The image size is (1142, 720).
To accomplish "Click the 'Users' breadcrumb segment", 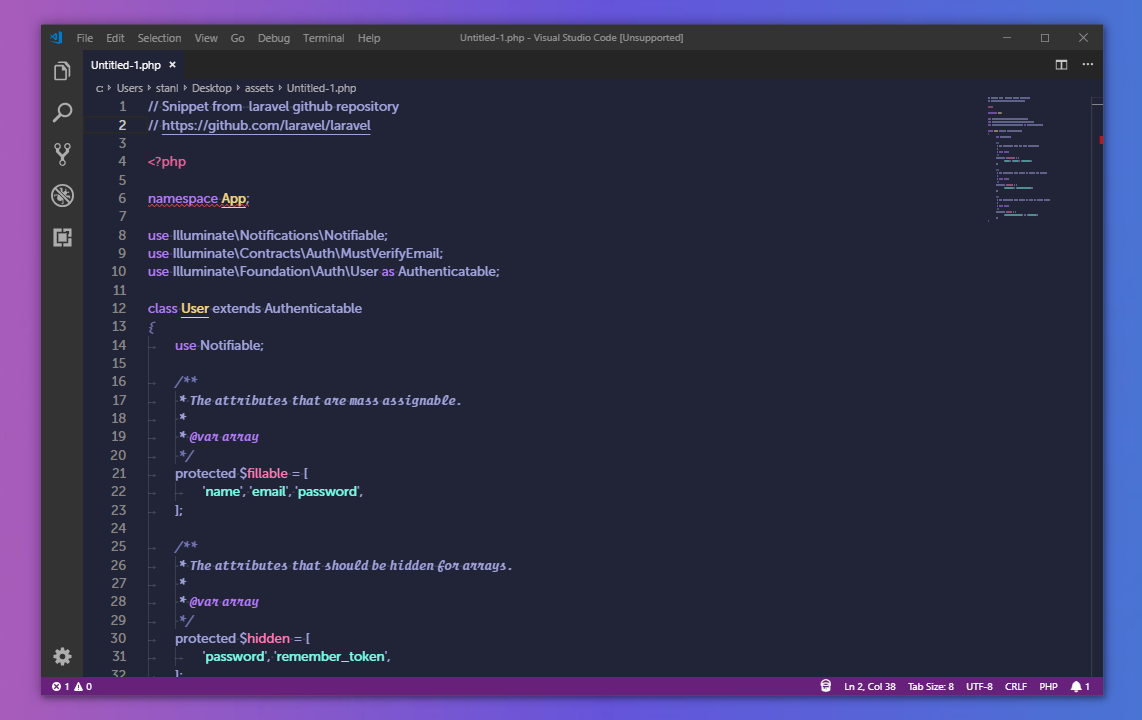I will pyautogui.click(x=130, y=88).
